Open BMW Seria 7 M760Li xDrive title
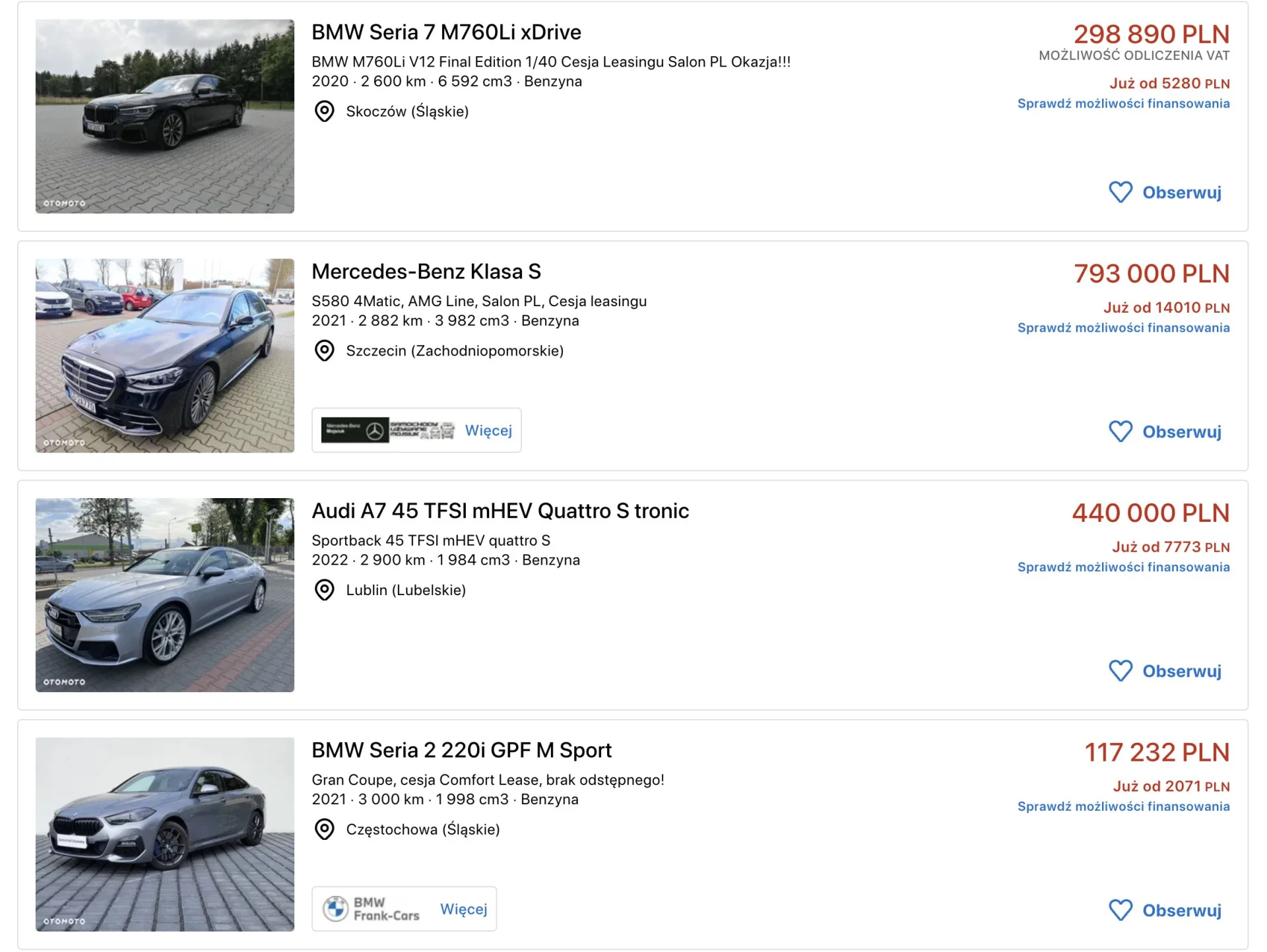This screenshot has height=952, width=1267. coord(446,32)
